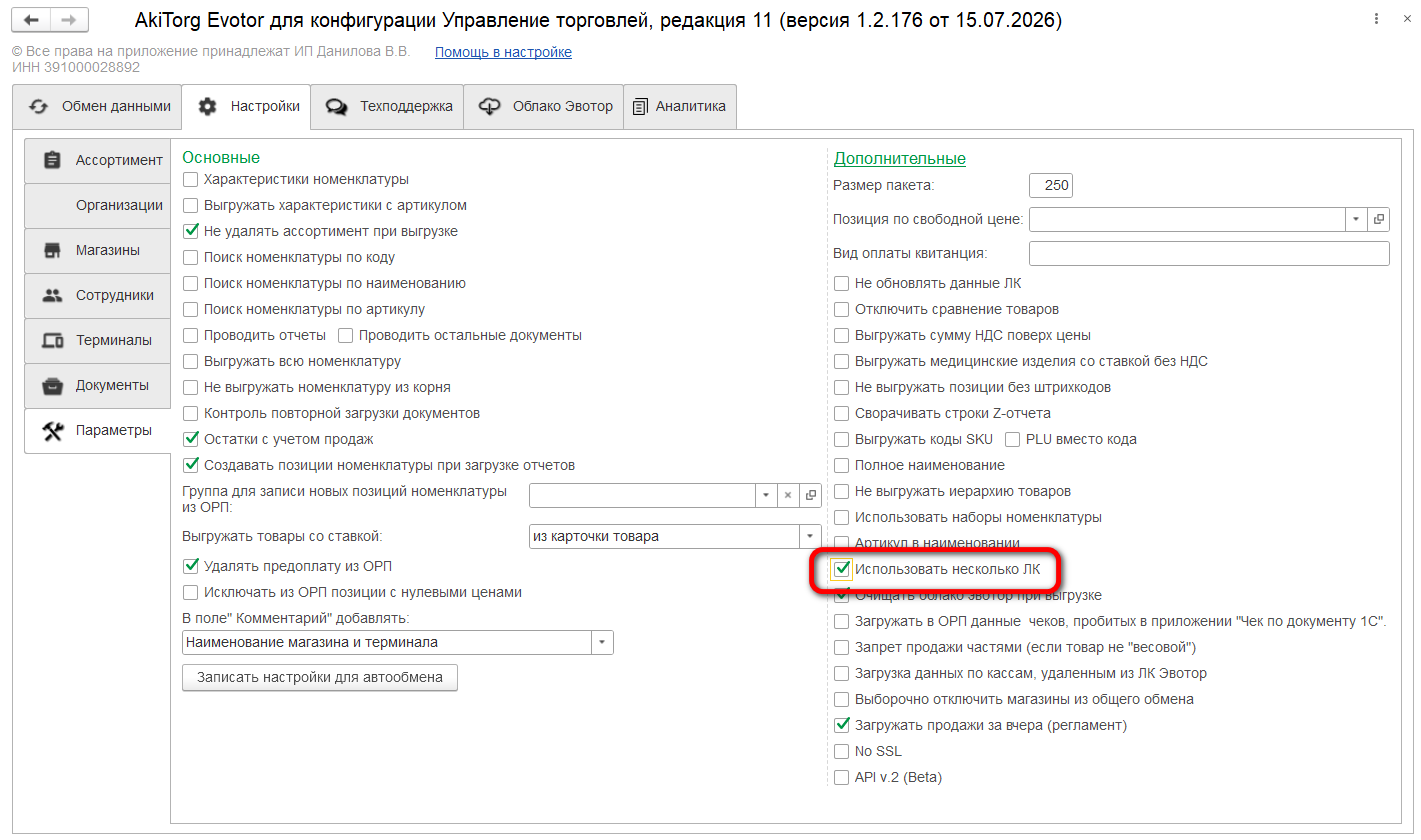The width and height of the screenshot is (1421, 840).
Task: Focus the Размер пакета field
Action: (x=1051, y=185)
